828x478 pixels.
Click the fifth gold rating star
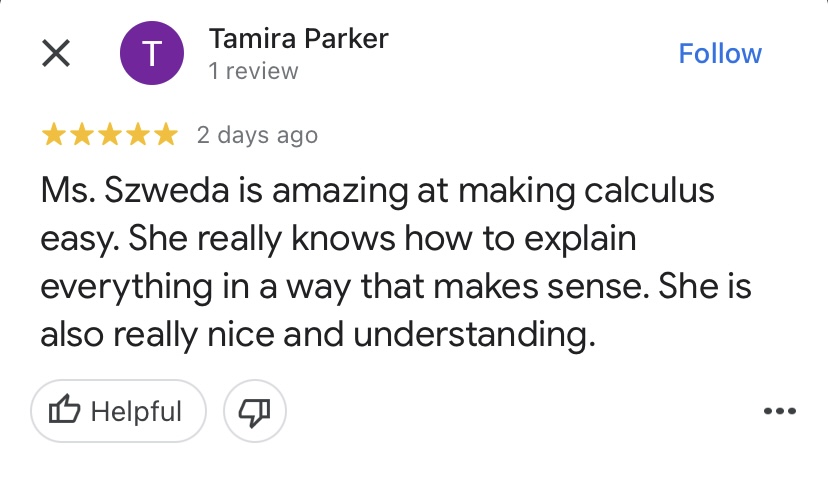coord(166,135)
